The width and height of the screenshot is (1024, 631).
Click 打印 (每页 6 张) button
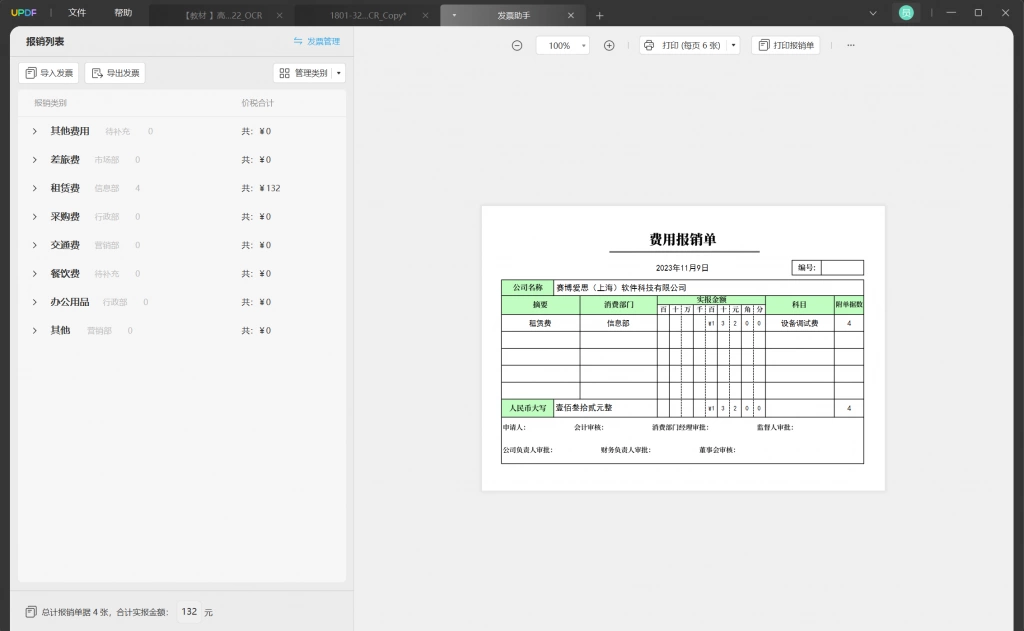(x=683, y=45)
